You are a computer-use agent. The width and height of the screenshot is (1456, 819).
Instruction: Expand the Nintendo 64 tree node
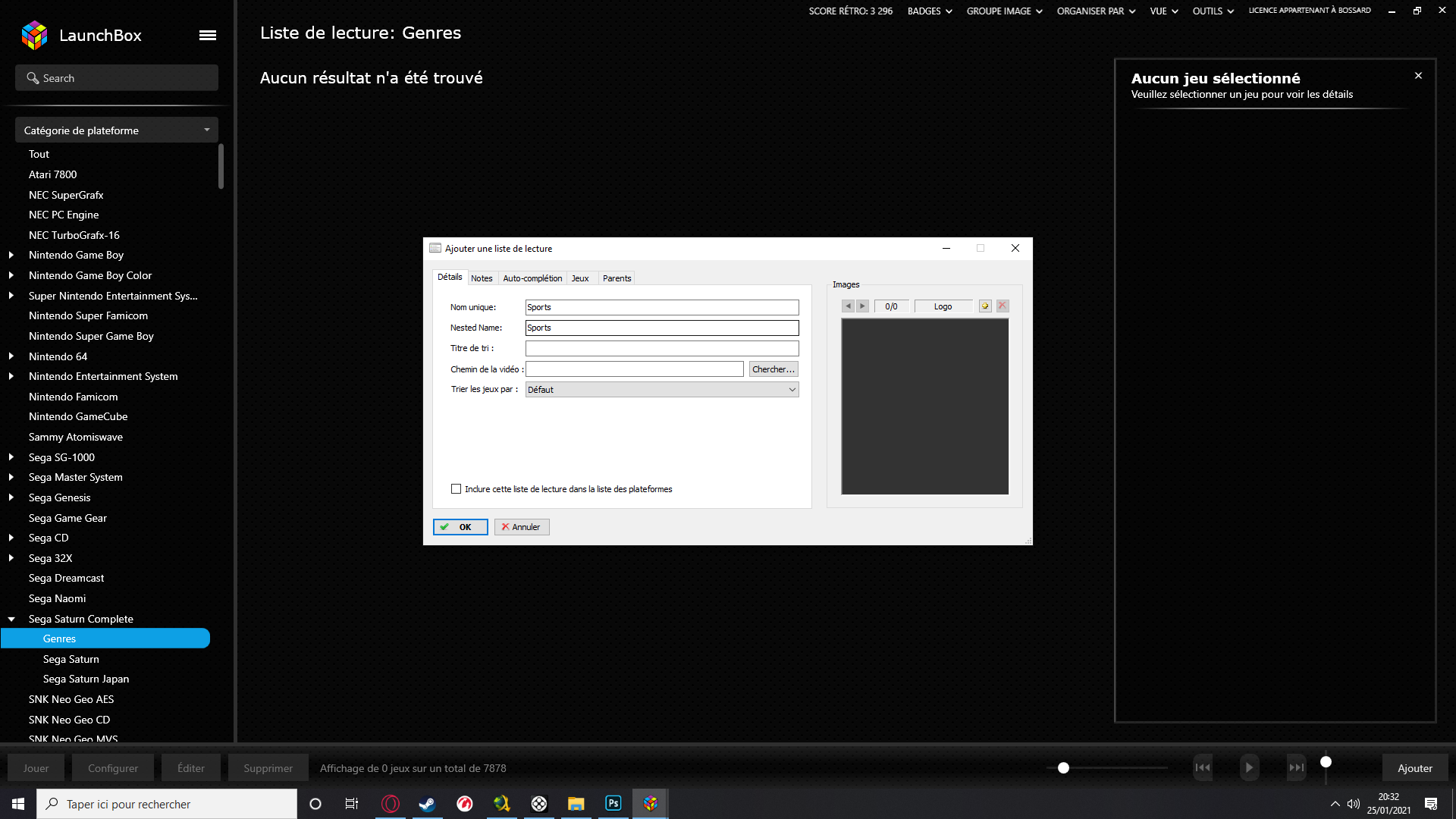11,356
